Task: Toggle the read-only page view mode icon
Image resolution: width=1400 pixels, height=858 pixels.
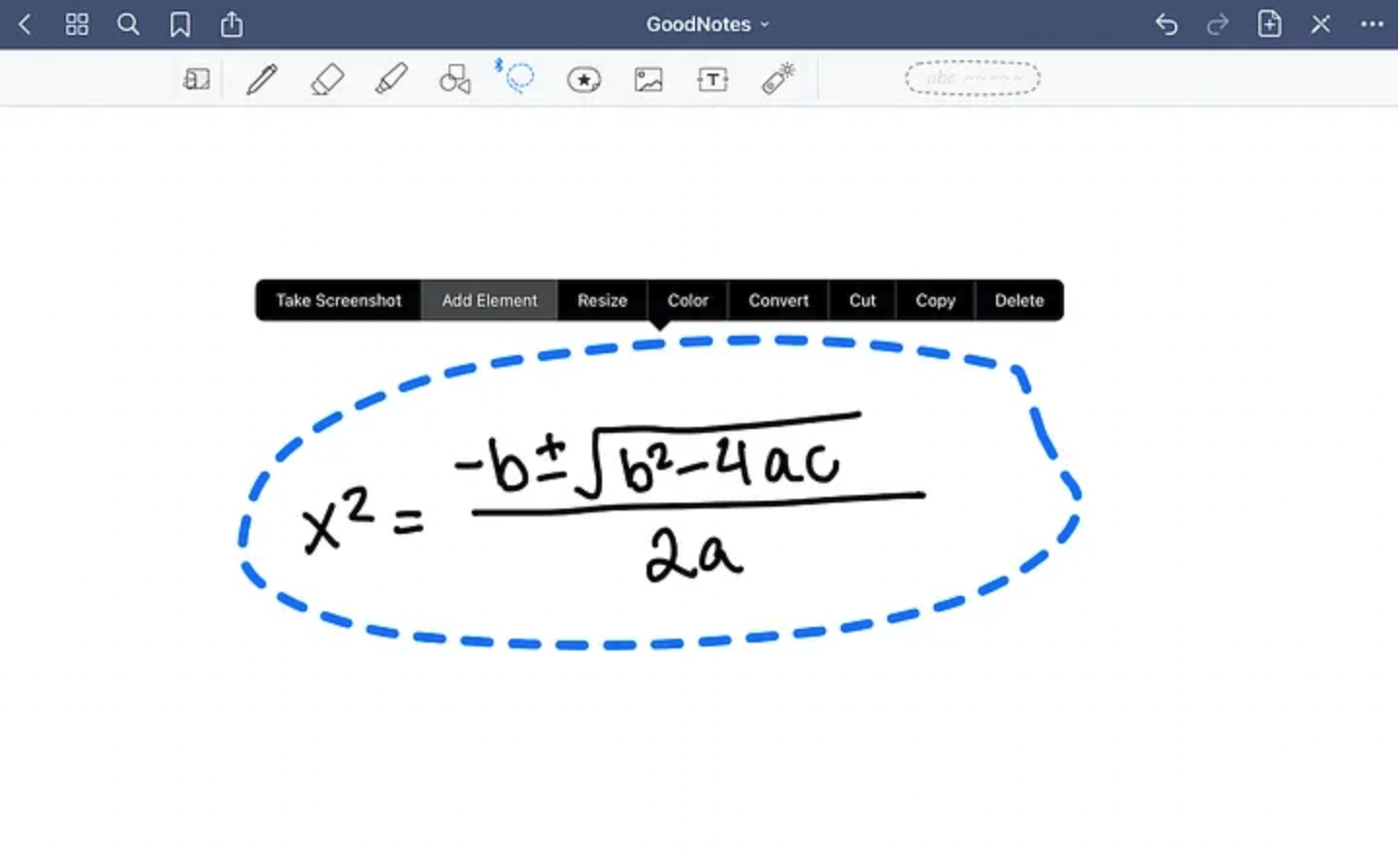Action: coord(196,80)
